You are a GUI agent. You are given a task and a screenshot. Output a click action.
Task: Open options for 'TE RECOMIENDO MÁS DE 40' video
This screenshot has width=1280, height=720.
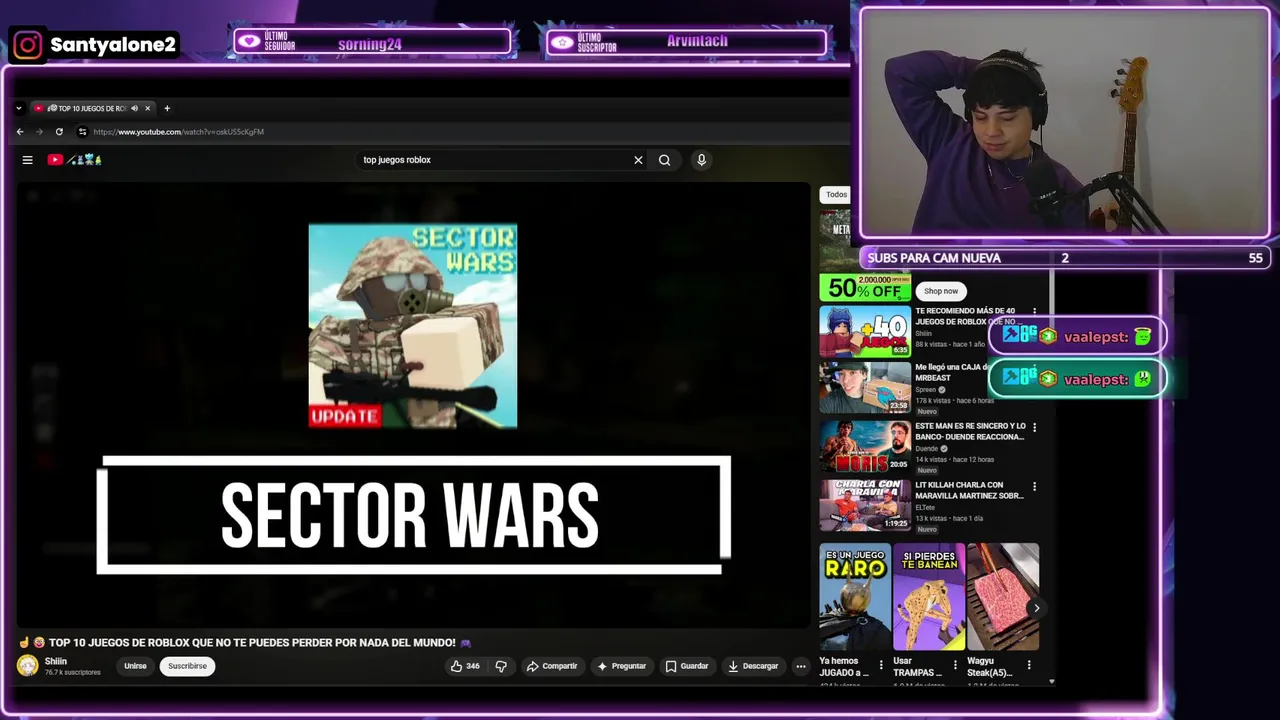click(1034, 312)
